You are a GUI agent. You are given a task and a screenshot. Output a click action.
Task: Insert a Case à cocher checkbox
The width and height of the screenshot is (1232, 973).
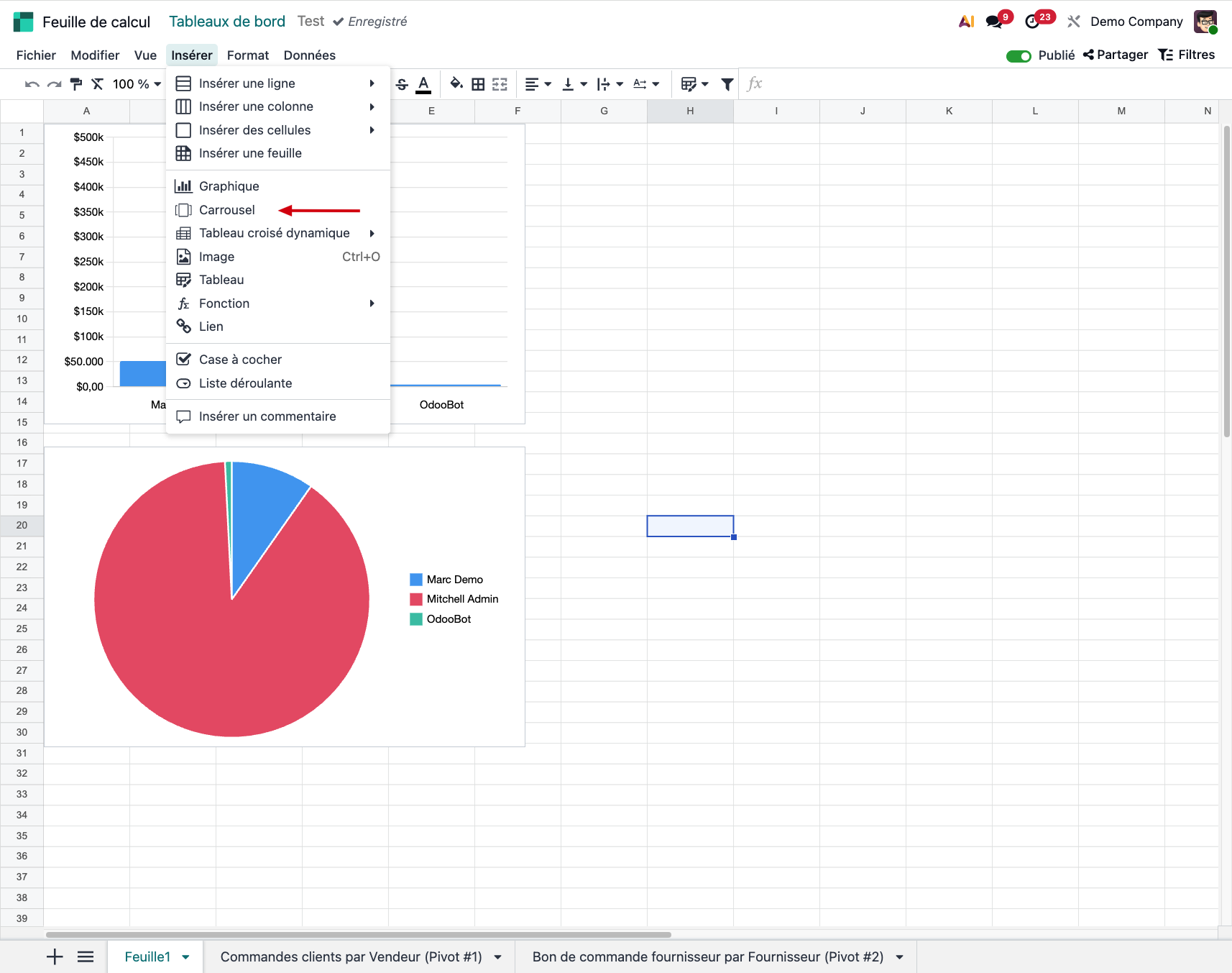coord(240,360)
